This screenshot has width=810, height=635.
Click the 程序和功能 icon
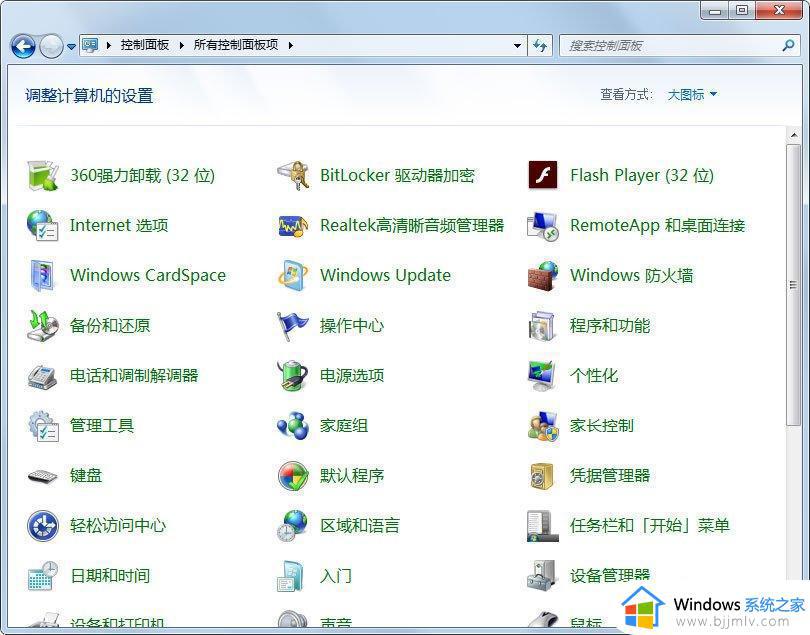pyautogui.click(x=542, y=326)
